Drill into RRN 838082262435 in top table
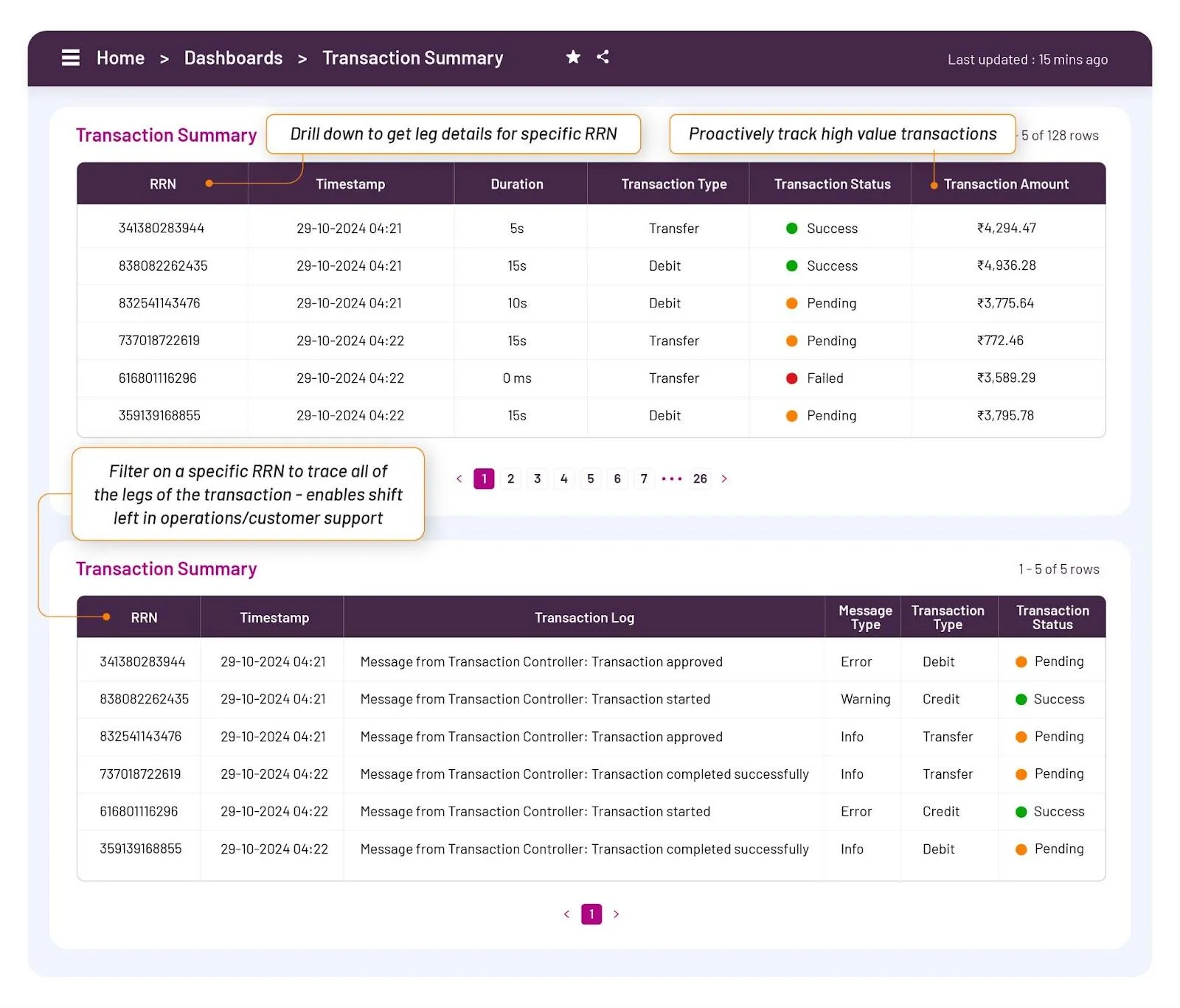 point(163,265)
